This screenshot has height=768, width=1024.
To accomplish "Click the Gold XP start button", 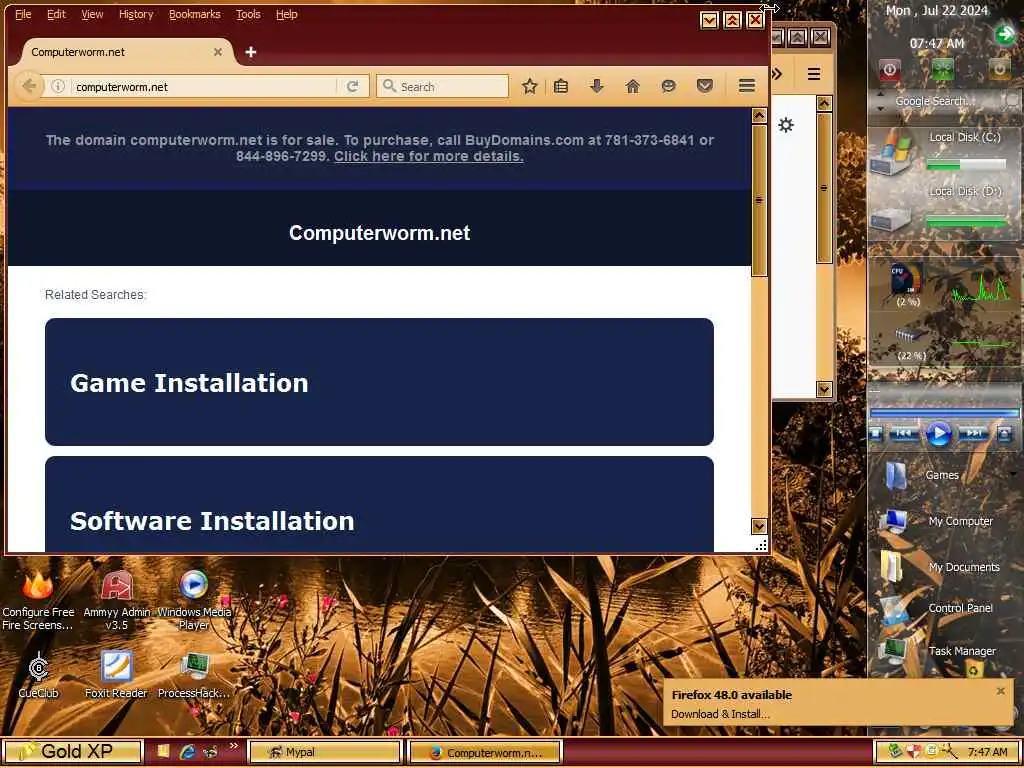I will coord(72,752).
